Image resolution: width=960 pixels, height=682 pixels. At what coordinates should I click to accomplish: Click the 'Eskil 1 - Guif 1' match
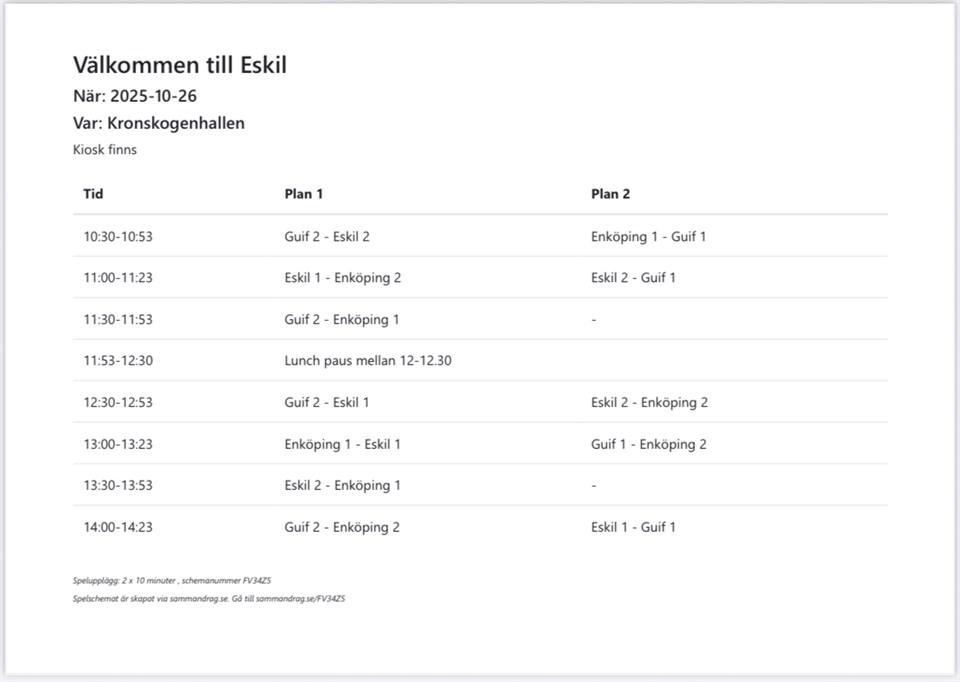click(633, 527)
